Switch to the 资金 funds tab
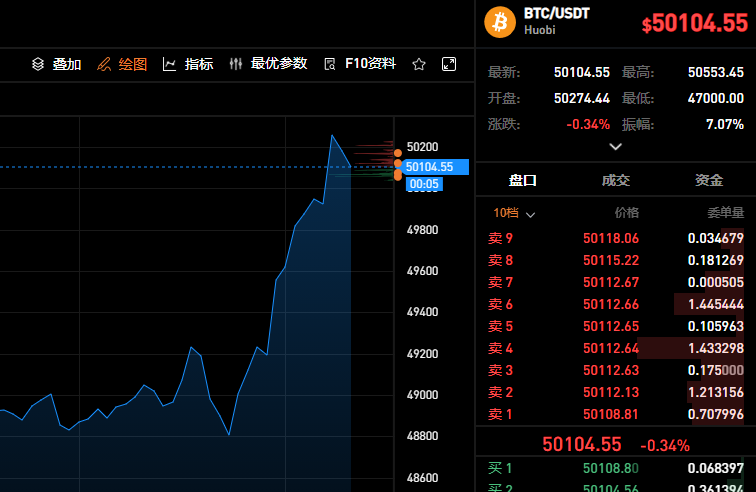The image size is (756, 492). tap(709, 180)
